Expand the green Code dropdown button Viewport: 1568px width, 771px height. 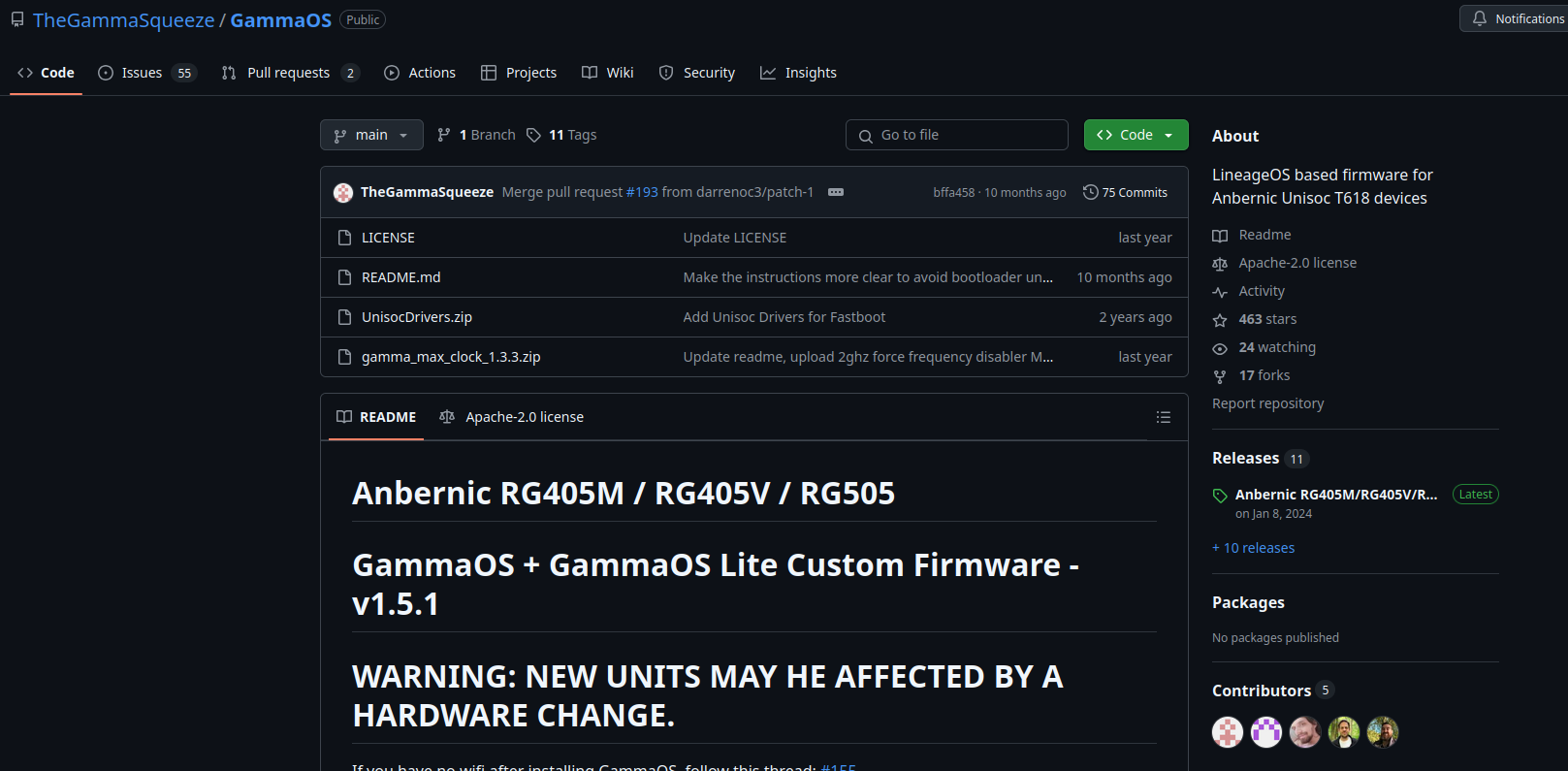tap(1136, 135)
